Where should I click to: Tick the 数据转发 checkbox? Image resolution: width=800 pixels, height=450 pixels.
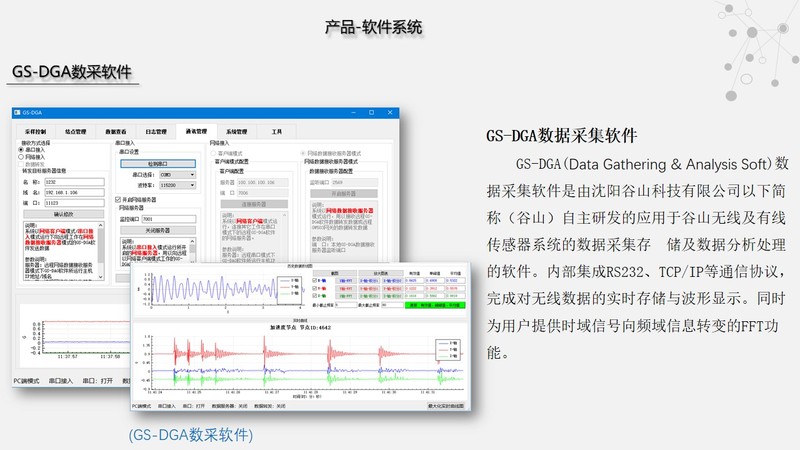(x=32, y=164)
